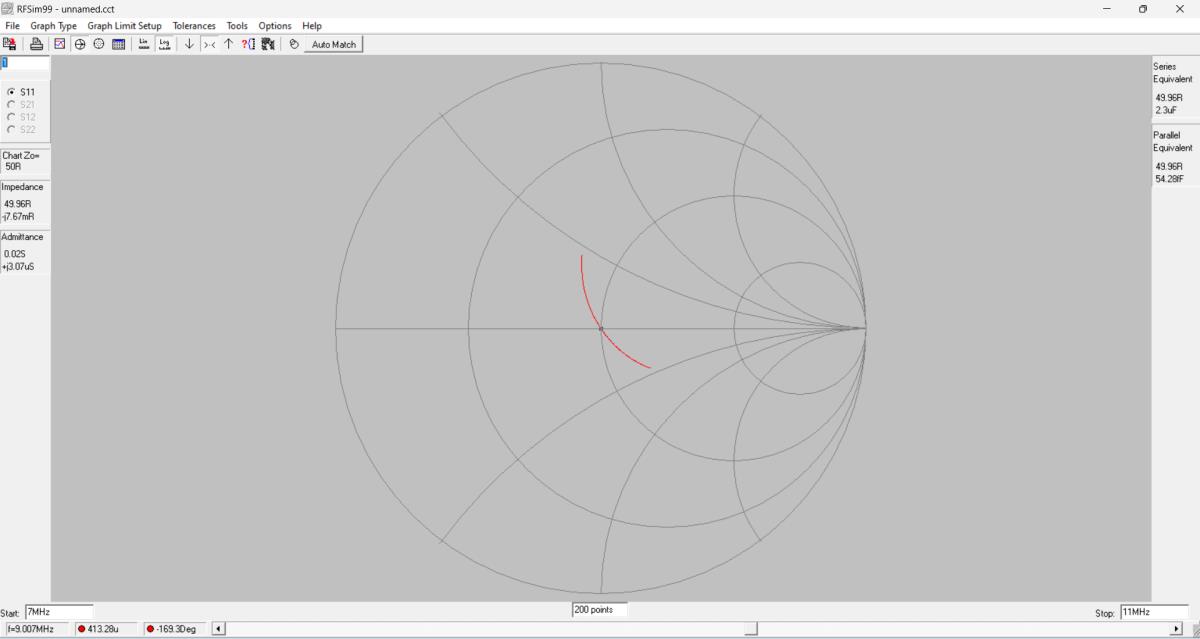Click the printer icon in toolbar
1200x639 pixels.
[x=37, y=44]
